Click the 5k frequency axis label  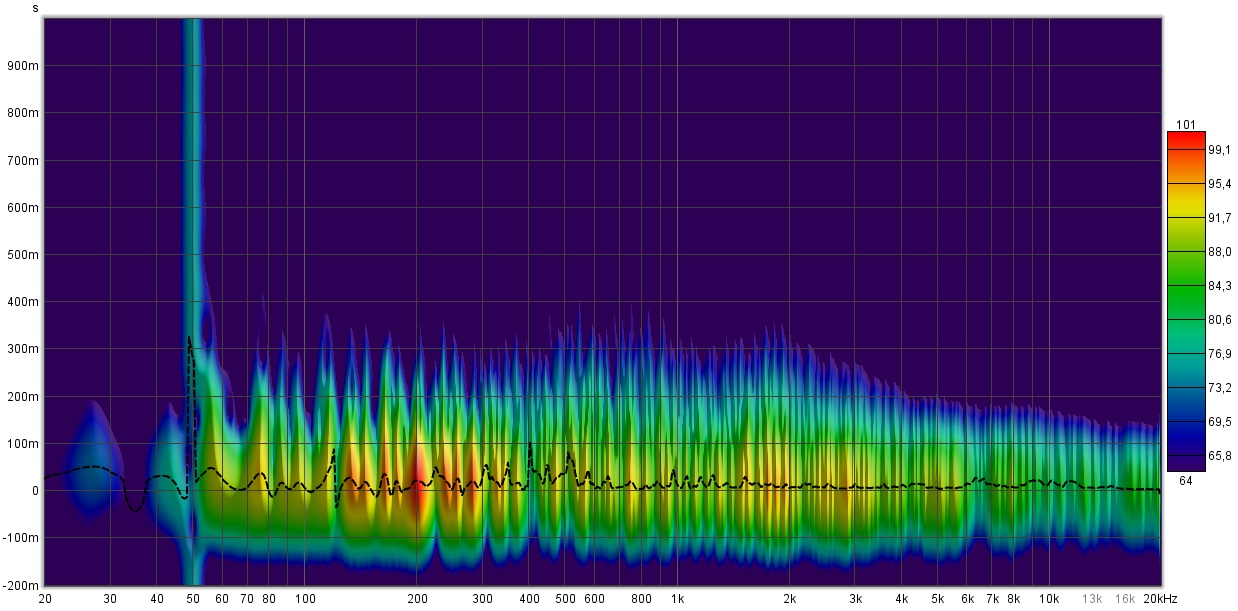click(x=938, y=599)
